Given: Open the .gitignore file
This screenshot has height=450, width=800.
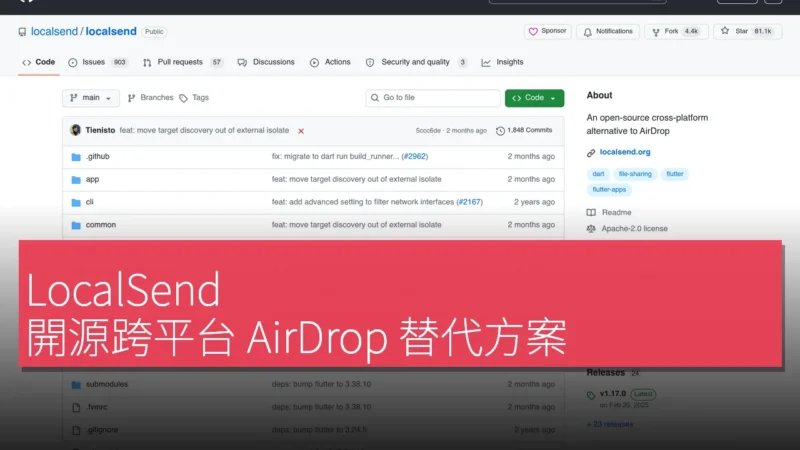Looking at the screenshot, I should point(102,430).
